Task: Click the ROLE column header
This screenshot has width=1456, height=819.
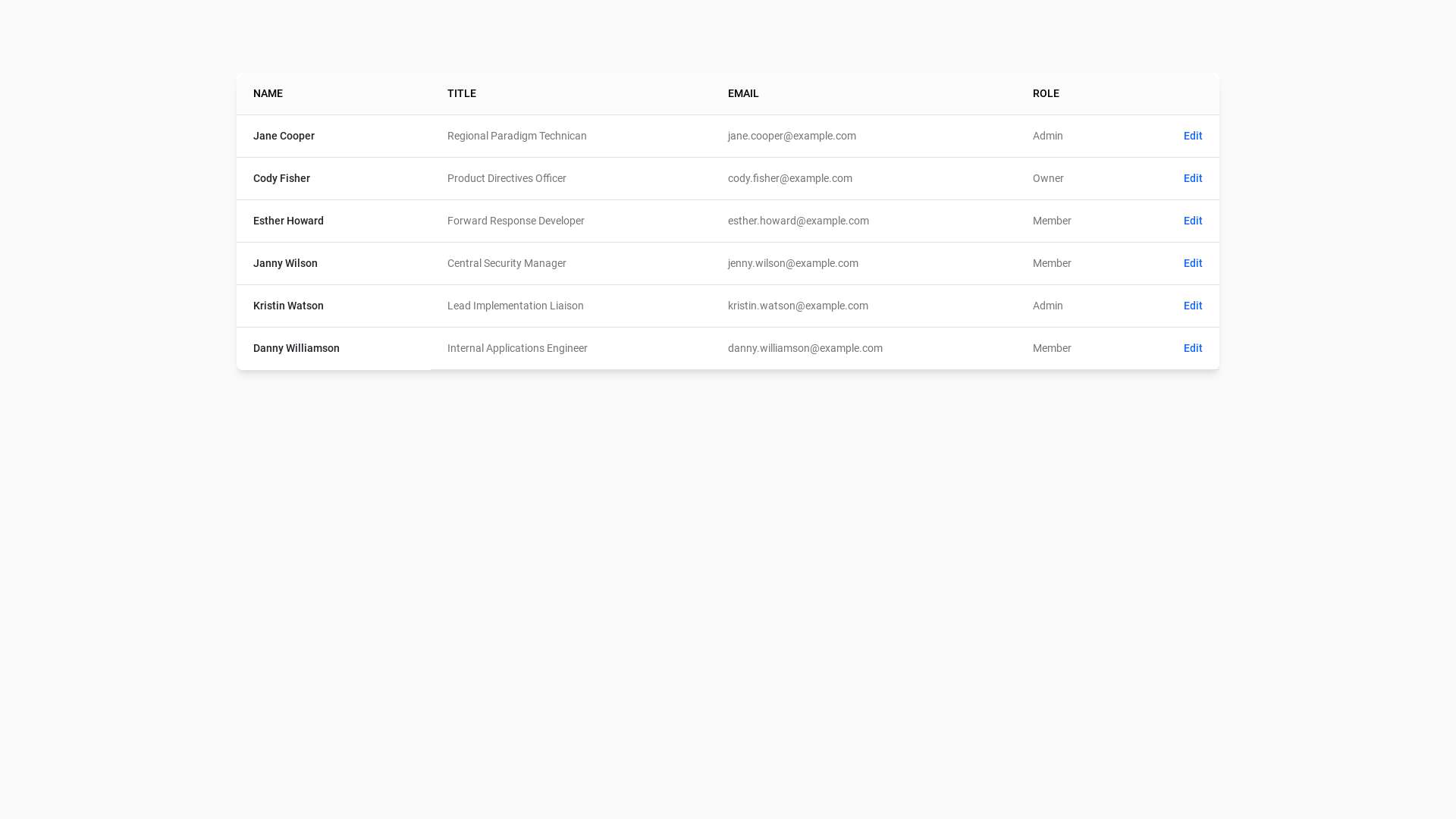Action: click(x=1045, y=93)
